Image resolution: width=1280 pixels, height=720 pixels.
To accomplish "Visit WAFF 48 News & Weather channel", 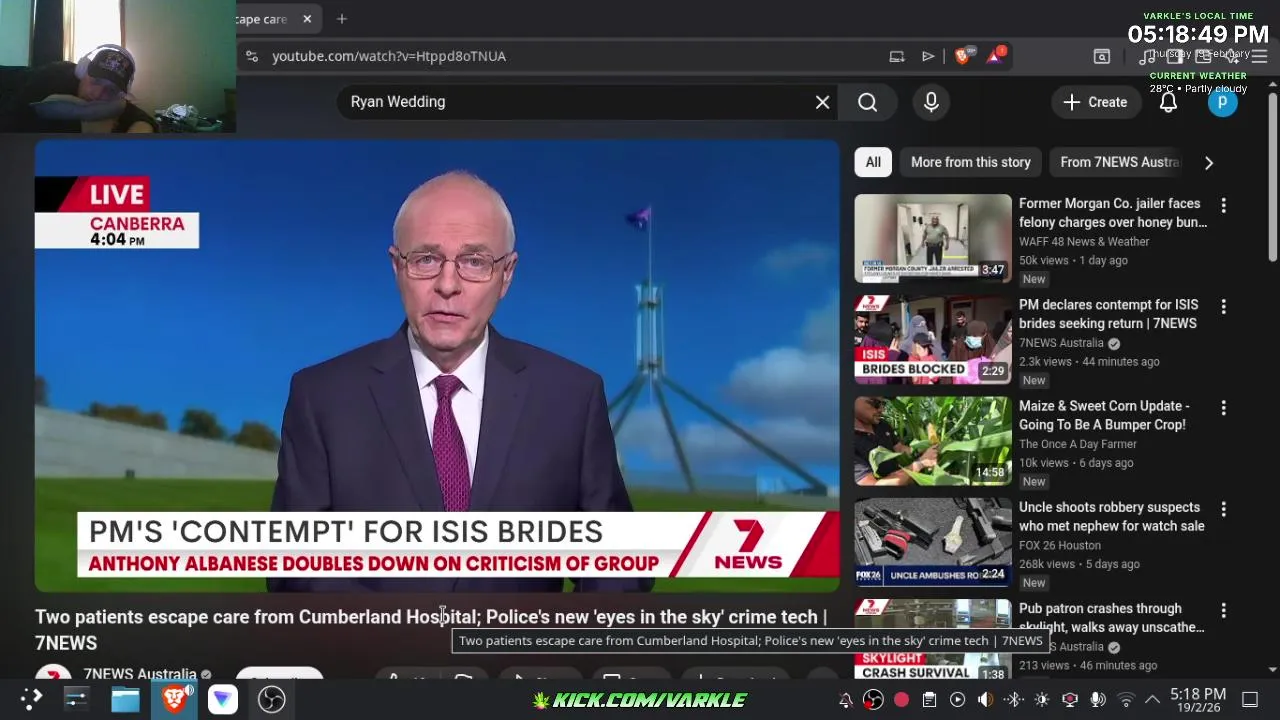I will pos(1084,241).
